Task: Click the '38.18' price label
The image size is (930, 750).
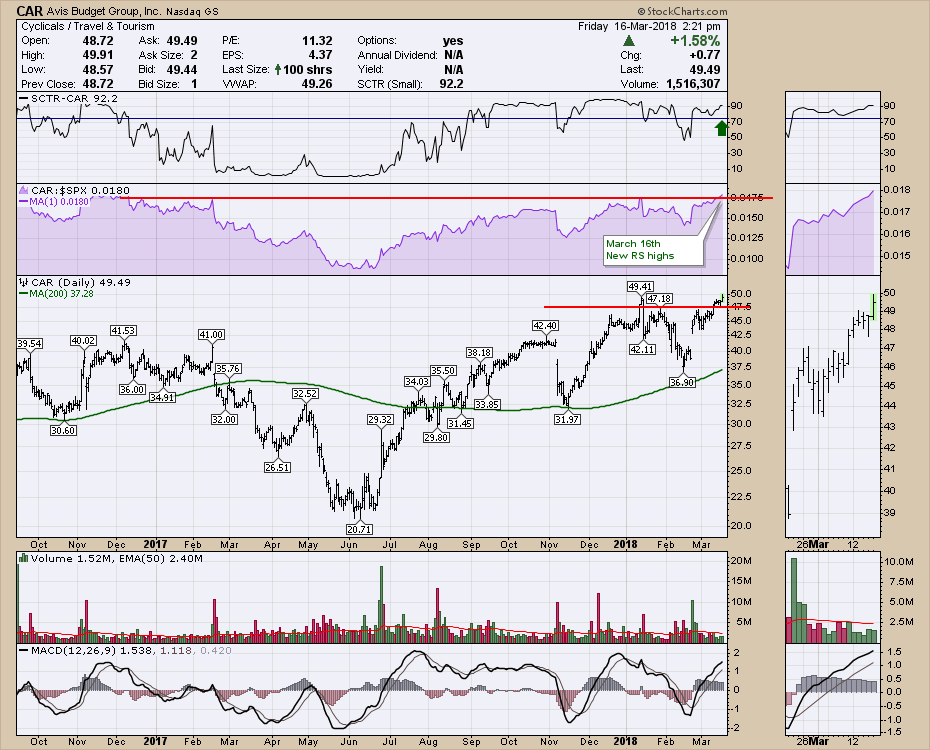Action: pos(479,352)
